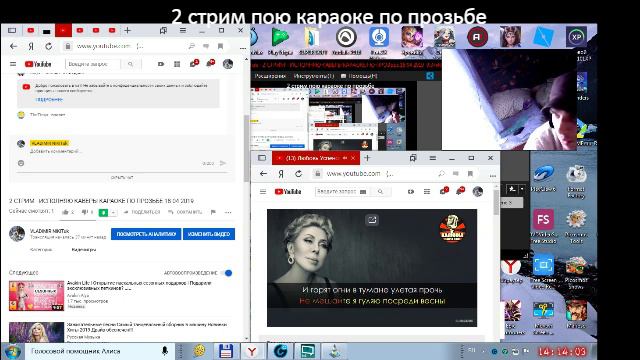Click karaoke video player in right window
Image resolution: width=640 pixels, height=360 pixels.
(x=372, y=268)
